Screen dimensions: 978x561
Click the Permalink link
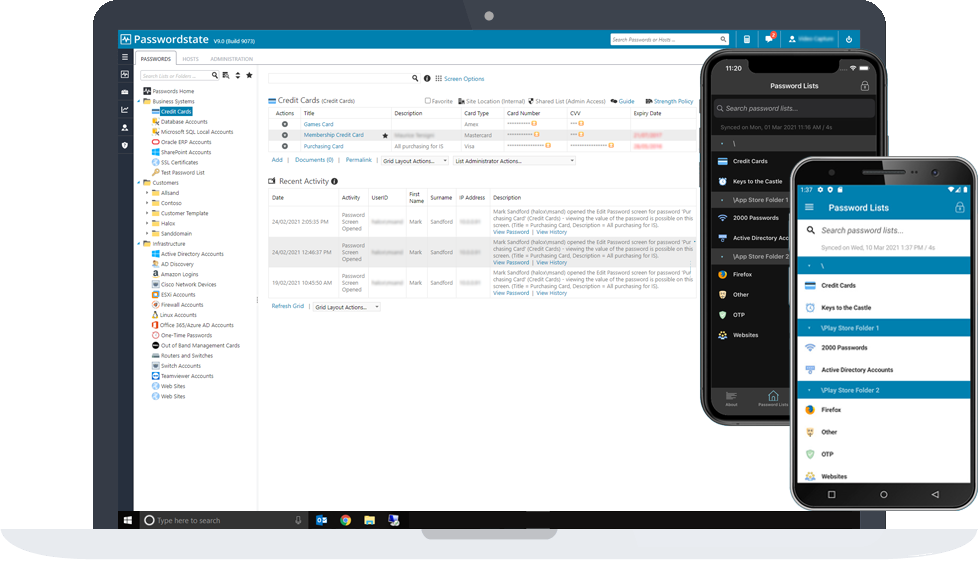(359, 160)
